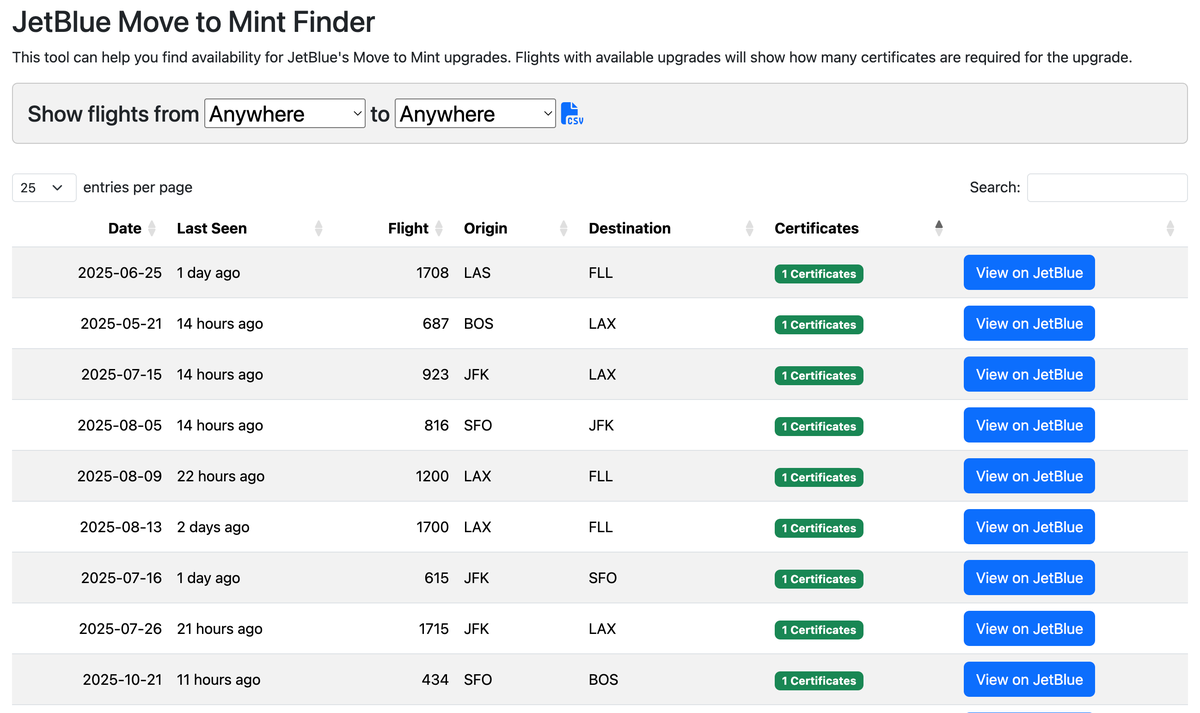Image resolution: width=1200 pixels, height=713 pixels.
Task: Sort the last unnamed column arrows
Action: pos(1170,229)
